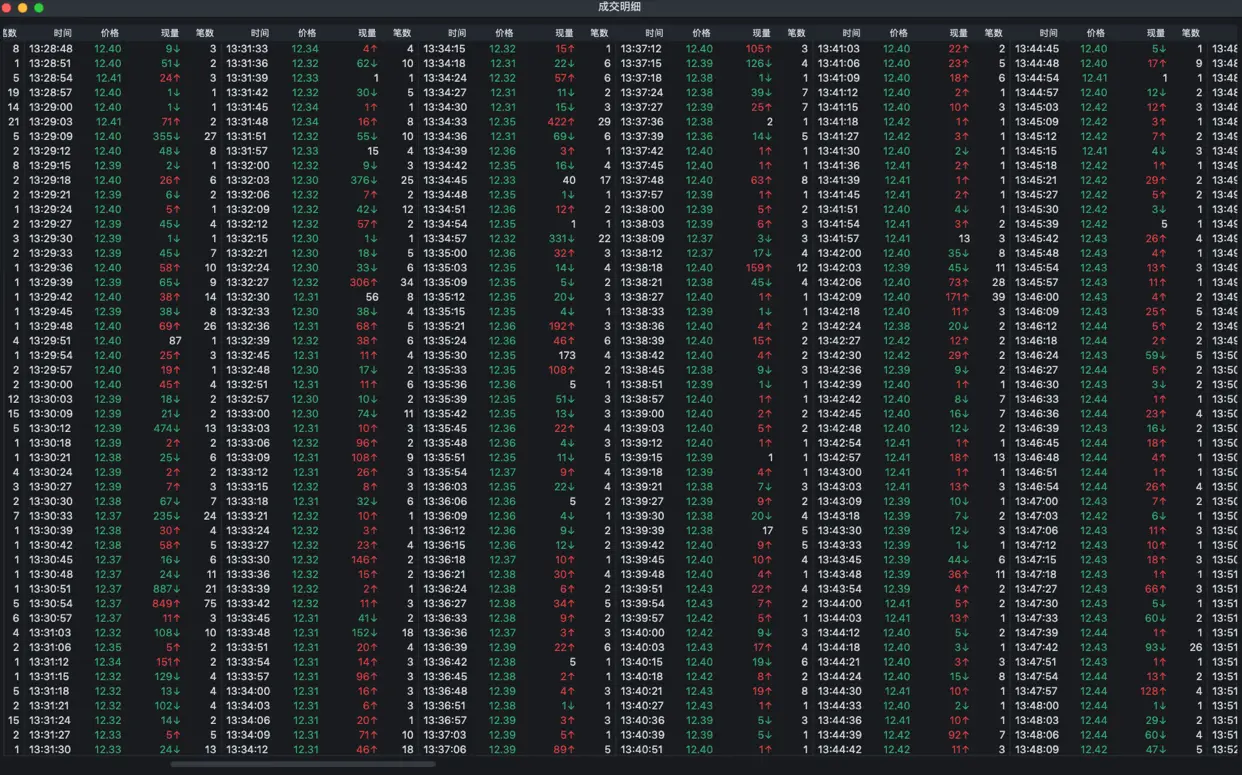
Task: Select the trade row at 13:47:57
Action: pyautogui.click(x=1107, y=691)
